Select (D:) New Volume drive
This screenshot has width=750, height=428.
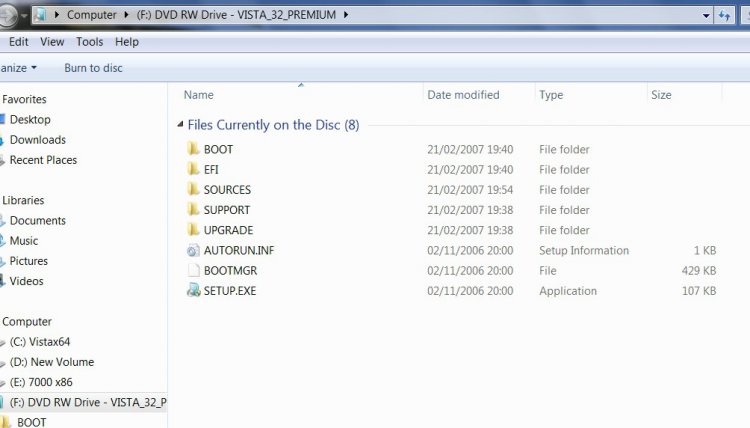click(52, 362)
